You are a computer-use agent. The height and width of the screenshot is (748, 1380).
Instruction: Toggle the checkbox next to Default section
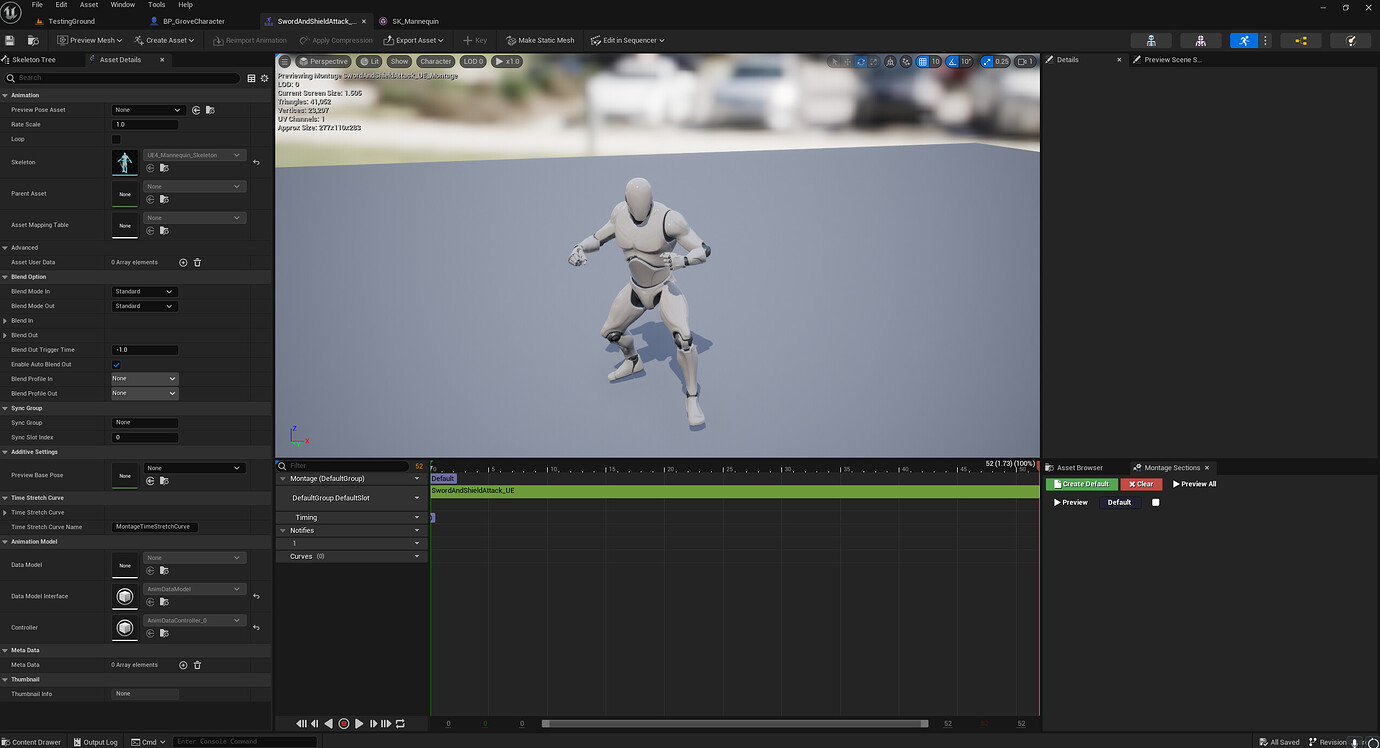click(1156, 502)
